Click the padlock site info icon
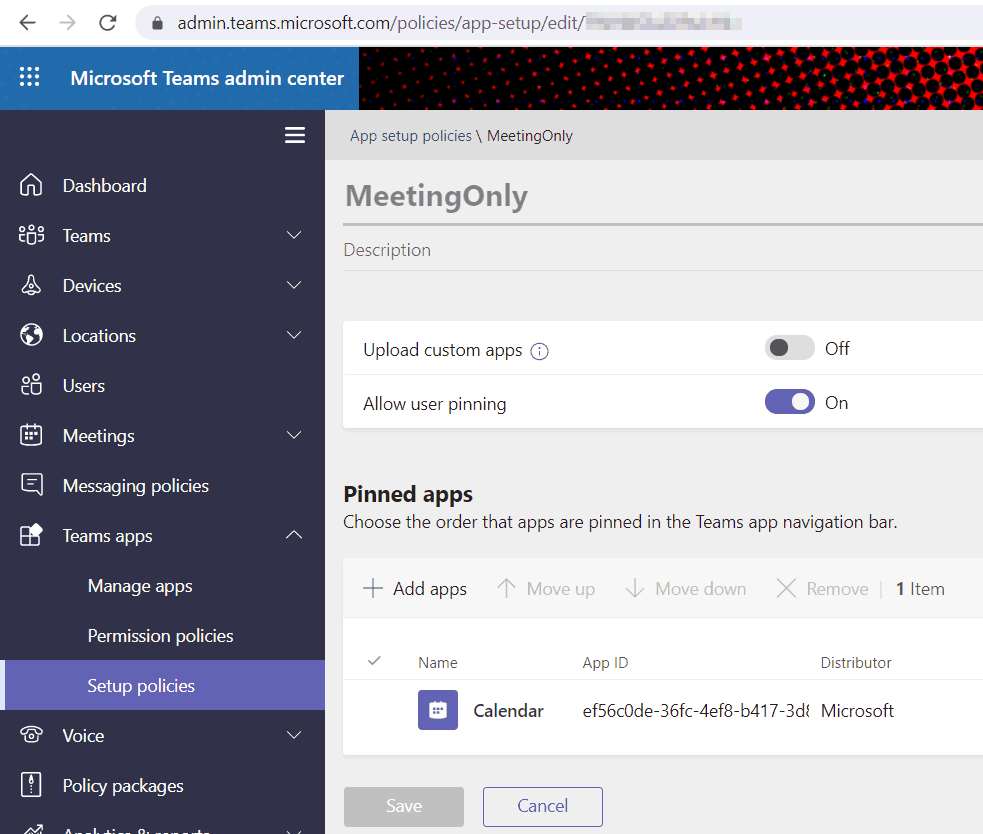The image size is (983, 834). [x=157, y=23]
